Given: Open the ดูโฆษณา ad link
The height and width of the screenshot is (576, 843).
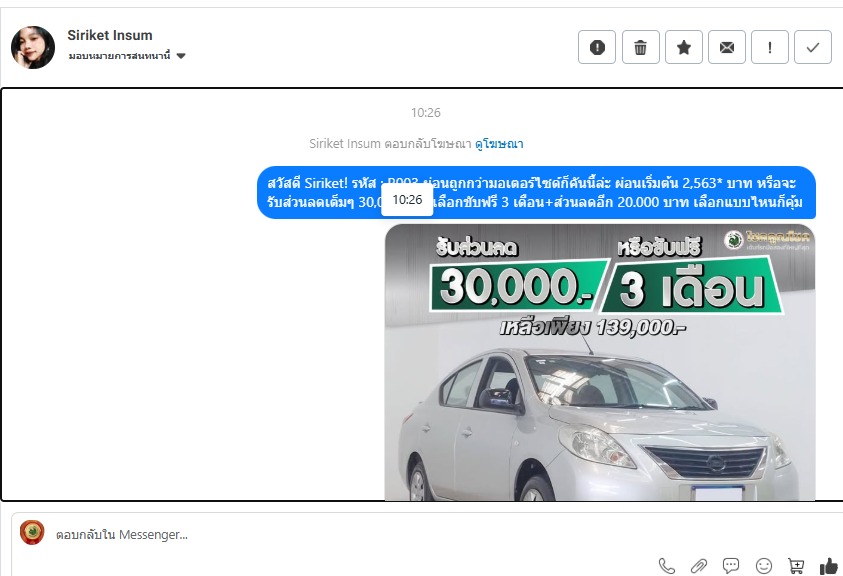Looking at the screenshot, I should coord(499,144).
